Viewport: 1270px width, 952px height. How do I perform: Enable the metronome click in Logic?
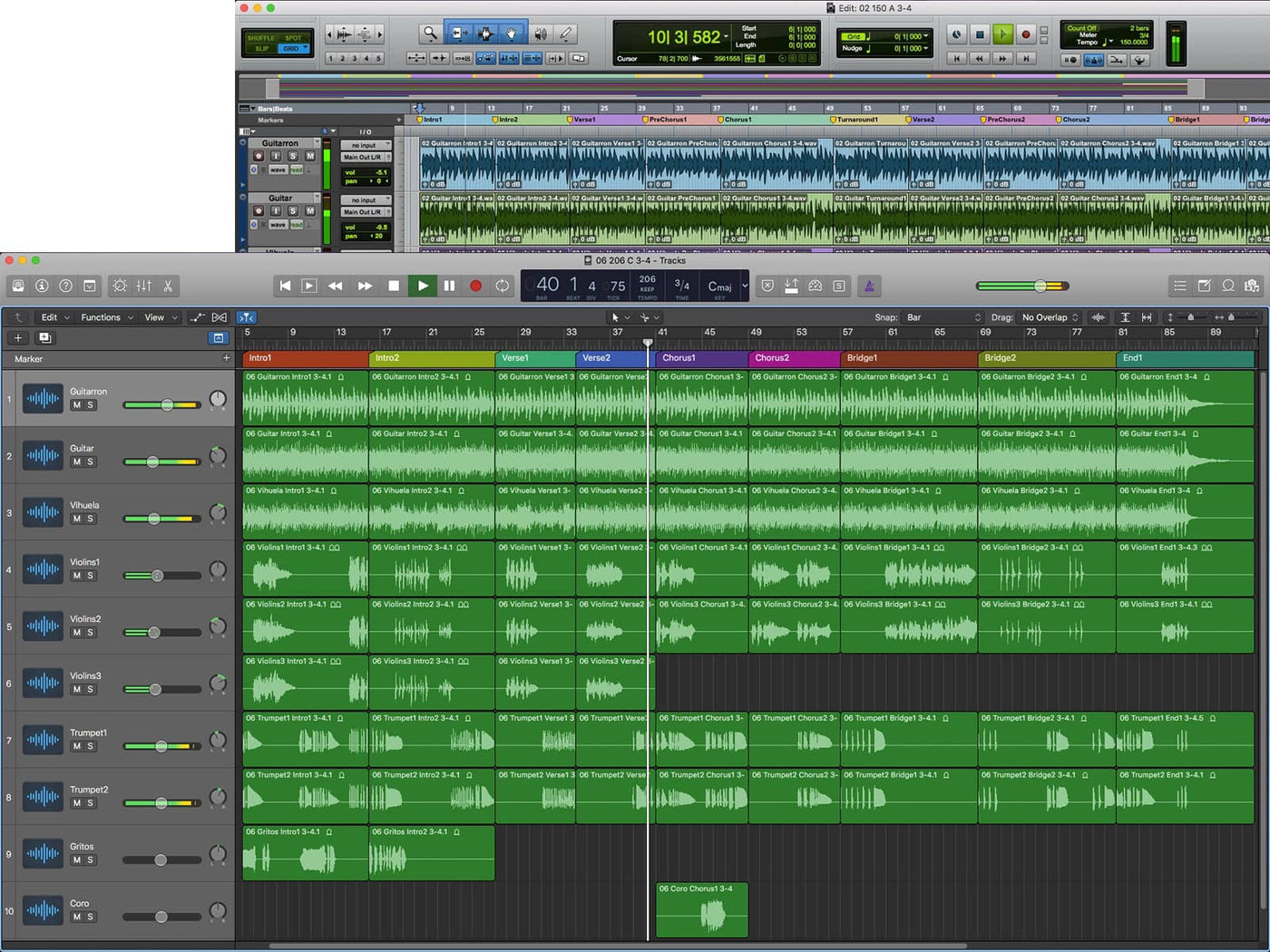(868, 286)
